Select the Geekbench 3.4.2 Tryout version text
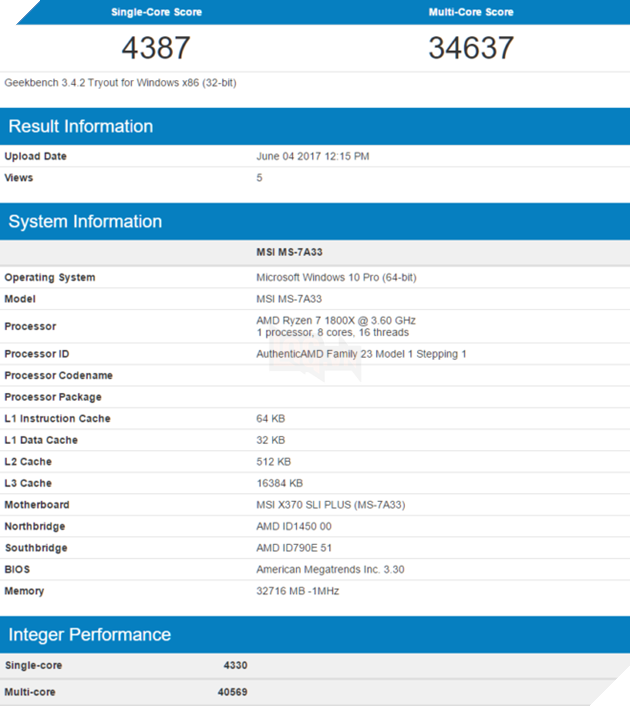This screenshot has width=630, height=706. 120,83
